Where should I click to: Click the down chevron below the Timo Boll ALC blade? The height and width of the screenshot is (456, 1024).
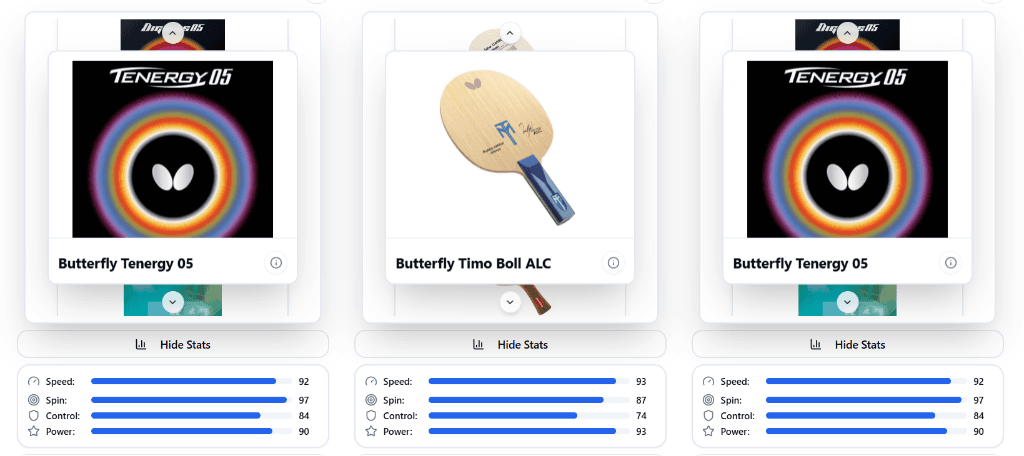[510, 300]
